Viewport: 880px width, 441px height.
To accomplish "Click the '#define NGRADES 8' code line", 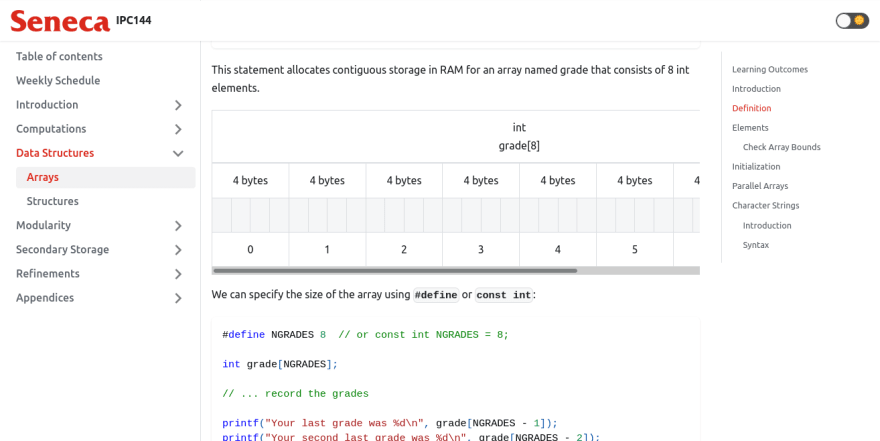I will (x=365, y=335).
